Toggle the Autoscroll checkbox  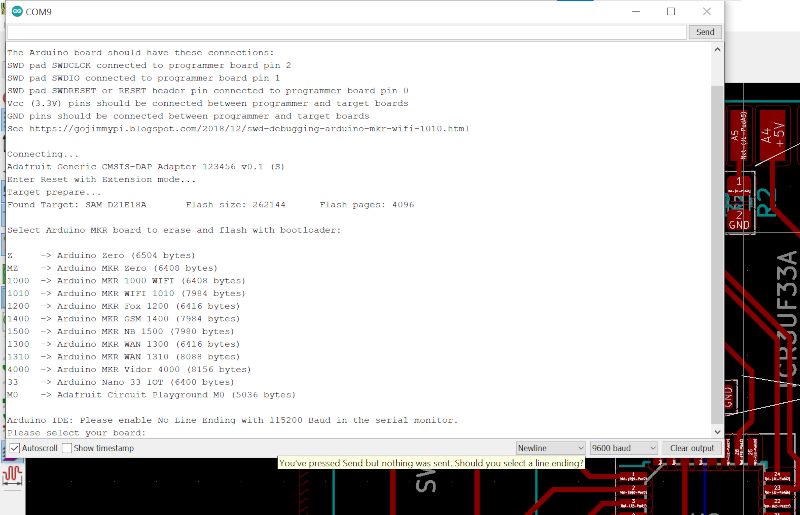pos(15,448)
